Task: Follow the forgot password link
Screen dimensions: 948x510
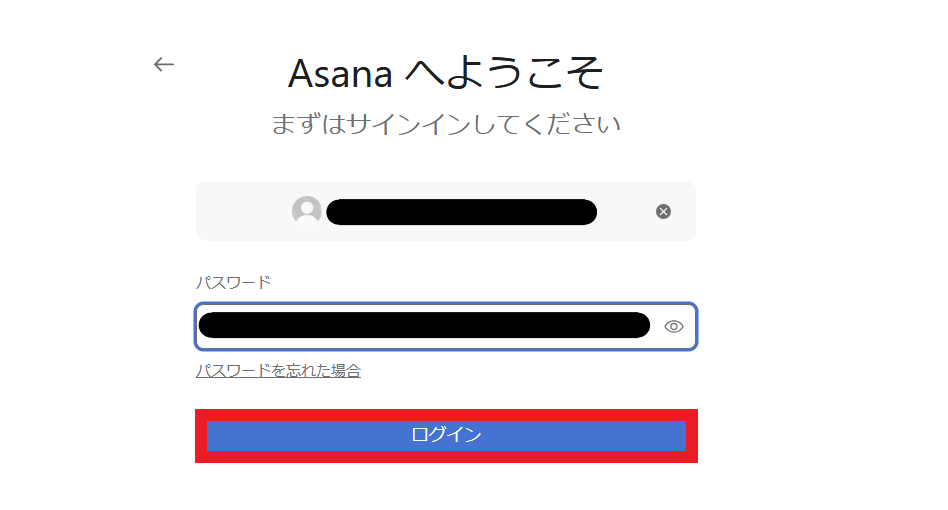Action: [278, 371]
